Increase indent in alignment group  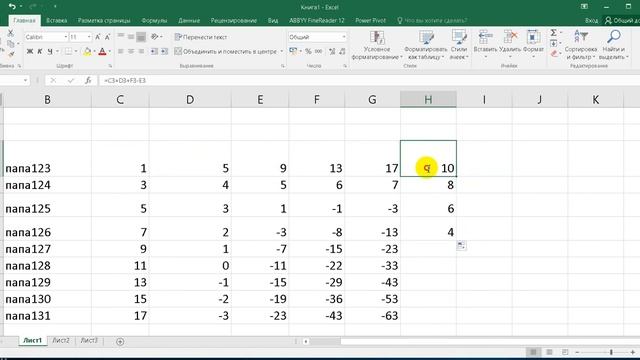pos(164,51)
